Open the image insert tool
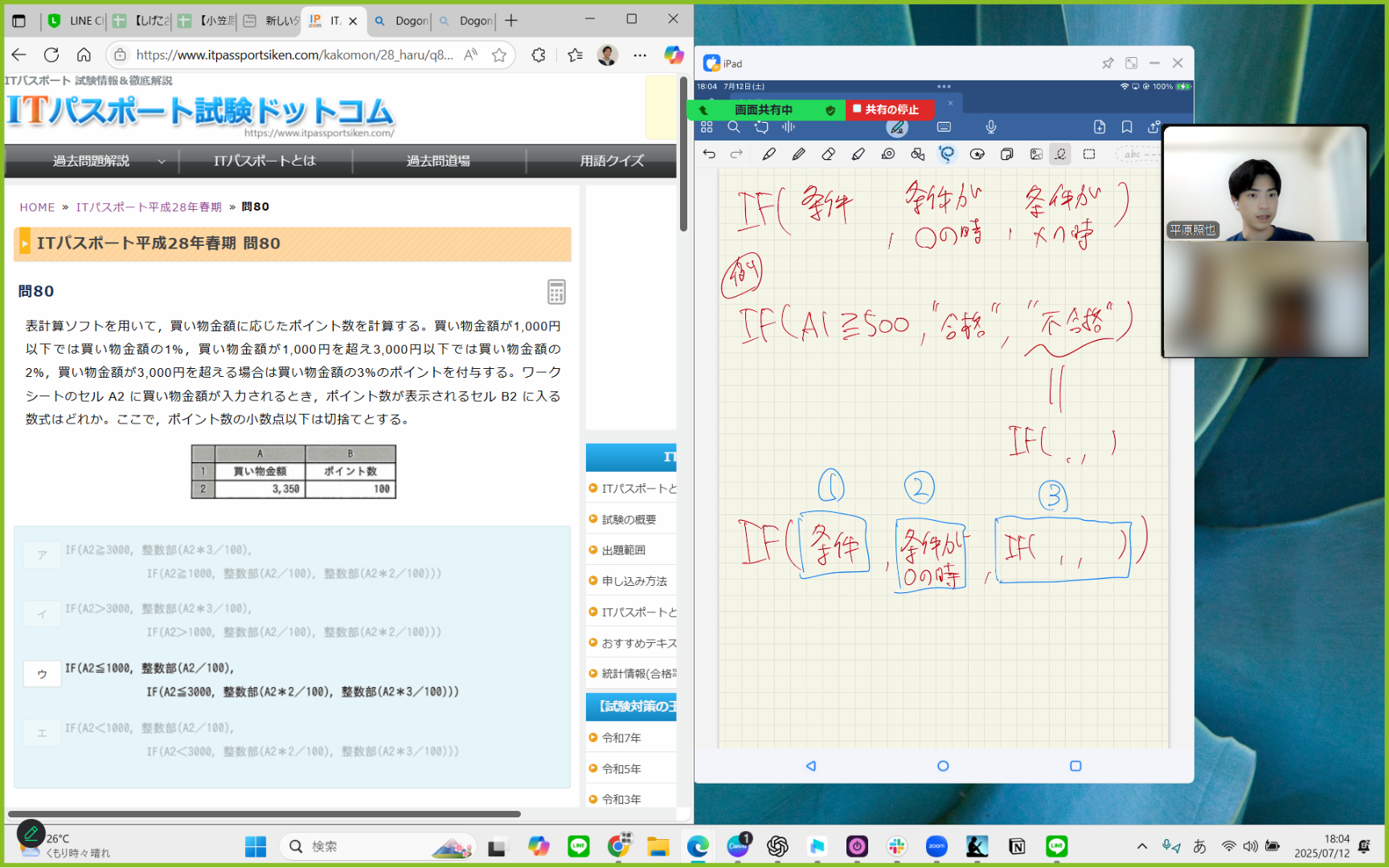This screenshot has height=868, width=1389. (x=1036, y=154)
